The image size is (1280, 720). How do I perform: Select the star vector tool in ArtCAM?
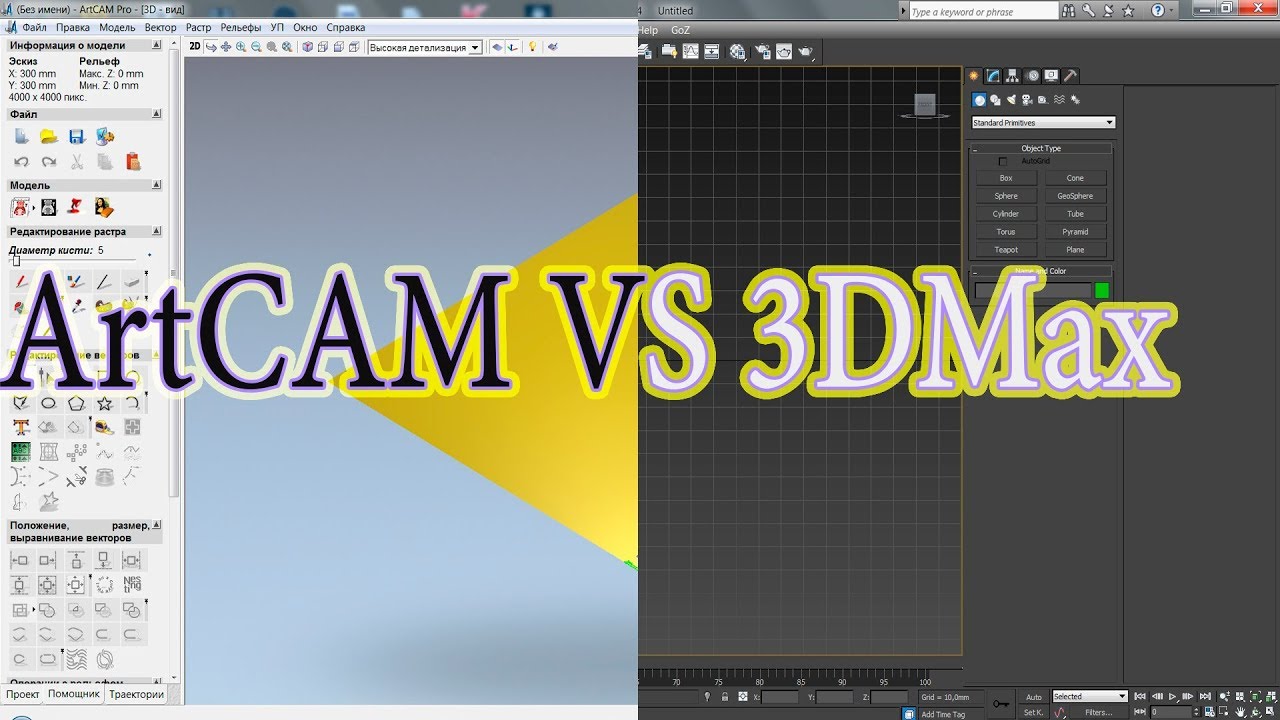click(x=104, y=403)
